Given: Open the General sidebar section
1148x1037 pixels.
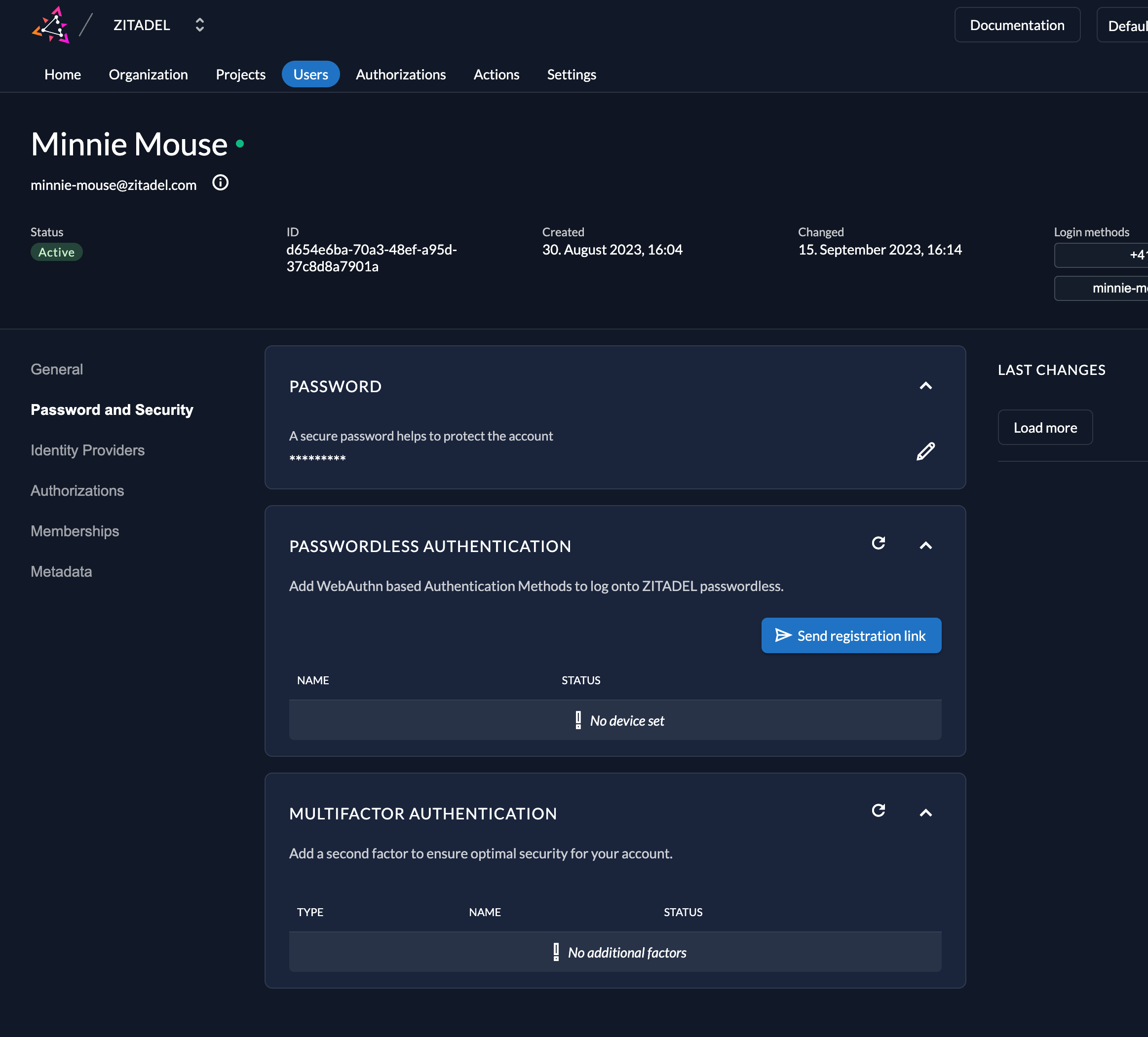Looking at the screenshot, I should 57,370.
